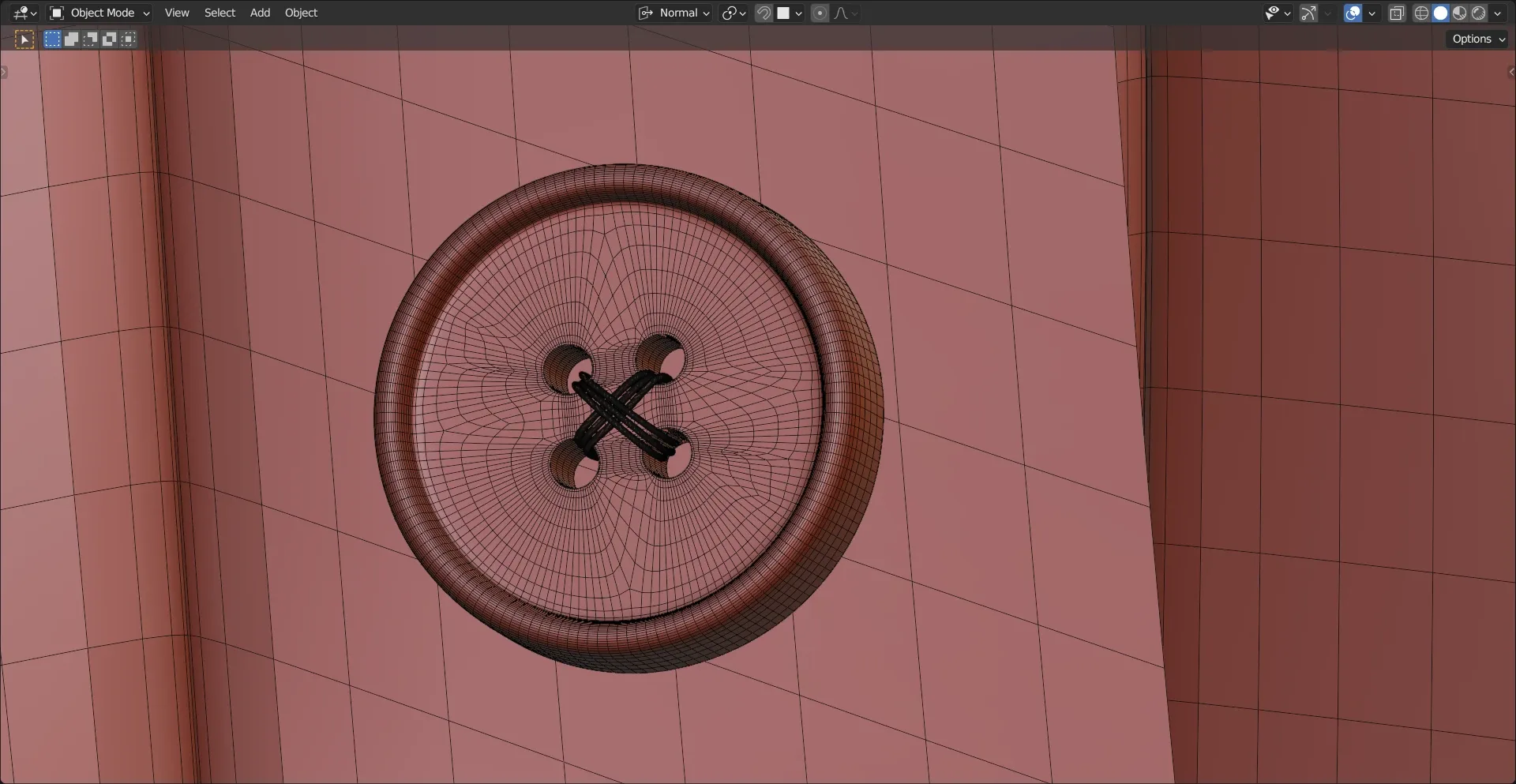1516x784 pixels.
Task: Switch to Rendered viewport shading
Action: tap(1478, 13)
